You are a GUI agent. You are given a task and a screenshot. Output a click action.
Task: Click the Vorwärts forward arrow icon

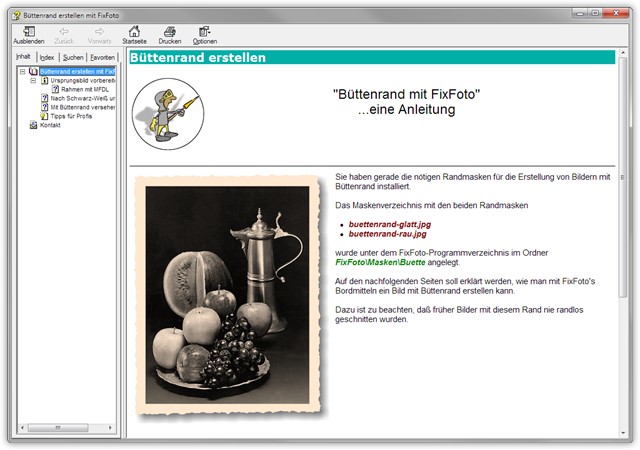[x=99, y=31]
